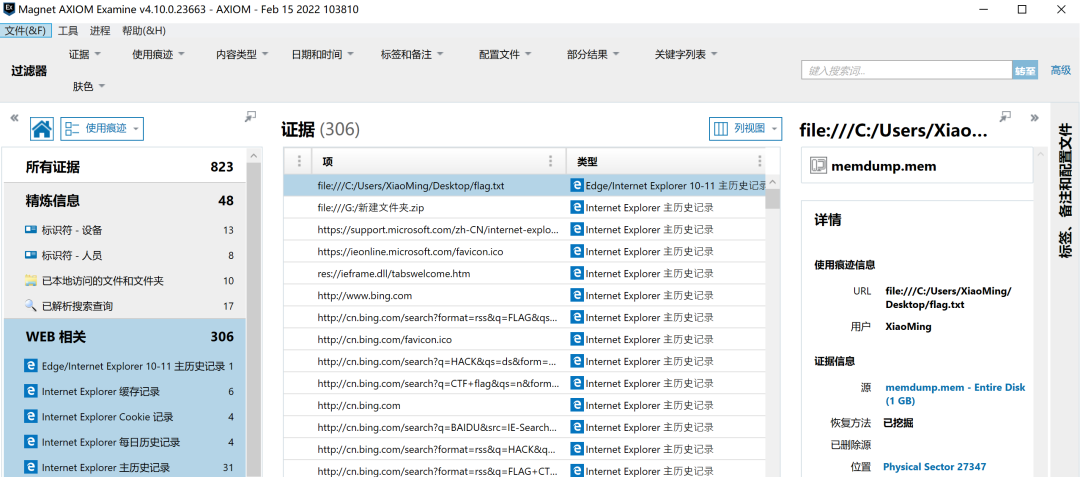
Task: Open the 类型 column options dots
Action: 760,161
